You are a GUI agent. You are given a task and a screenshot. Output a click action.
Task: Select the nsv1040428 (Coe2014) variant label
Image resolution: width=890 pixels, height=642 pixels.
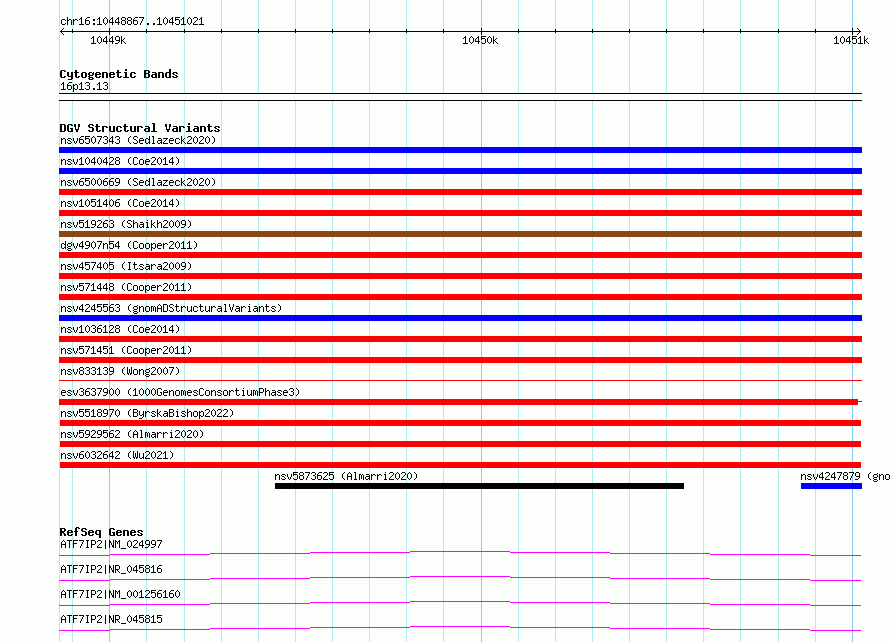point(120,161)
